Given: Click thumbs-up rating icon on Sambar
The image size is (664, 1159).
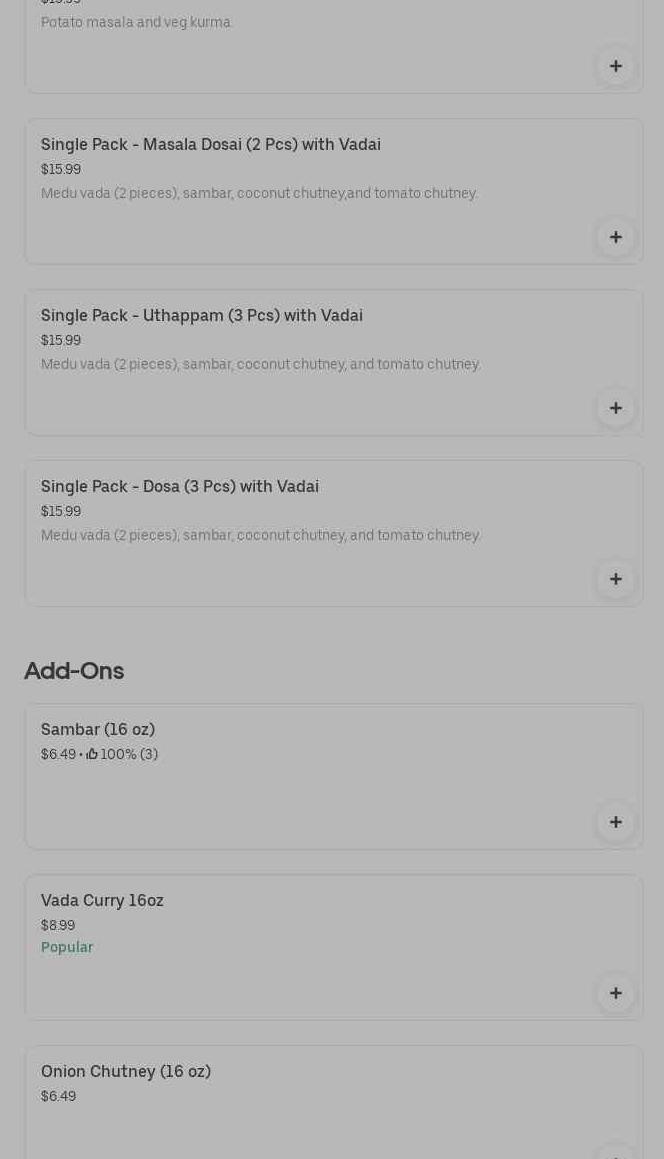Looking at the screenshot, I should (x=92, y=754).
